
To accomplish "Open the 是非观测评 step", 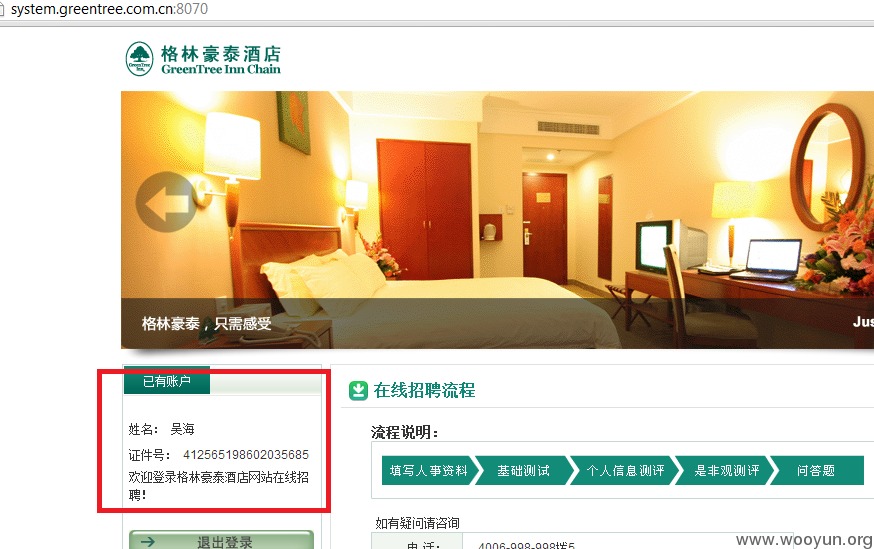I will click(726, 471).
